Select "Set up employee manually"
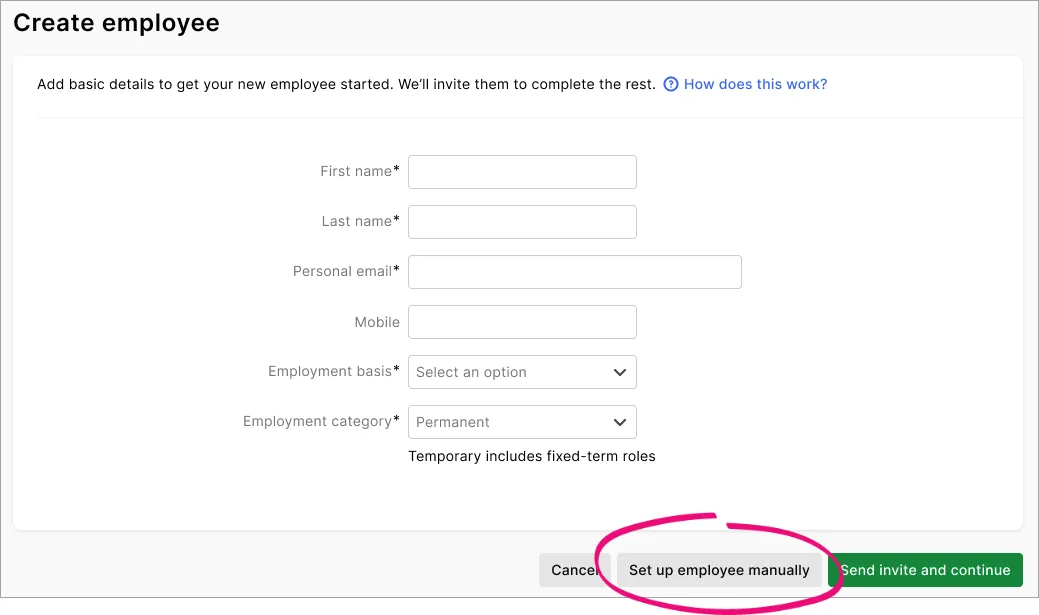 (x=719, y=570)
